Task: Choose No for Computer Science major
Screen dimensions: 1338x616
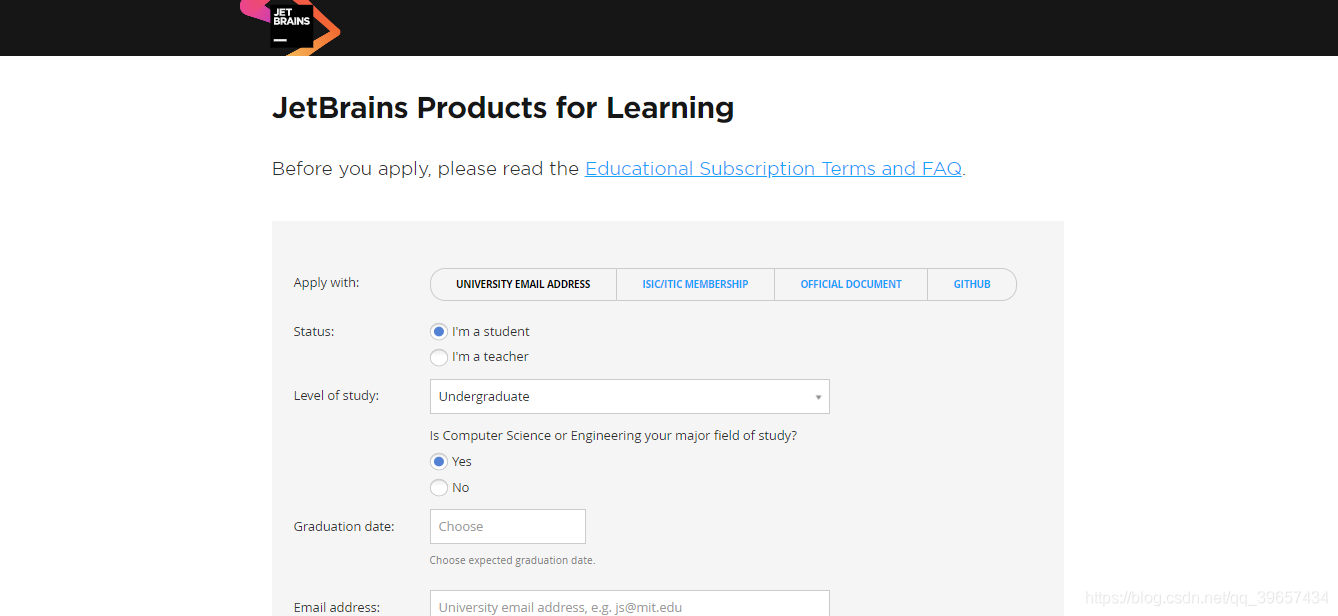Action: [x=439, y=488]
